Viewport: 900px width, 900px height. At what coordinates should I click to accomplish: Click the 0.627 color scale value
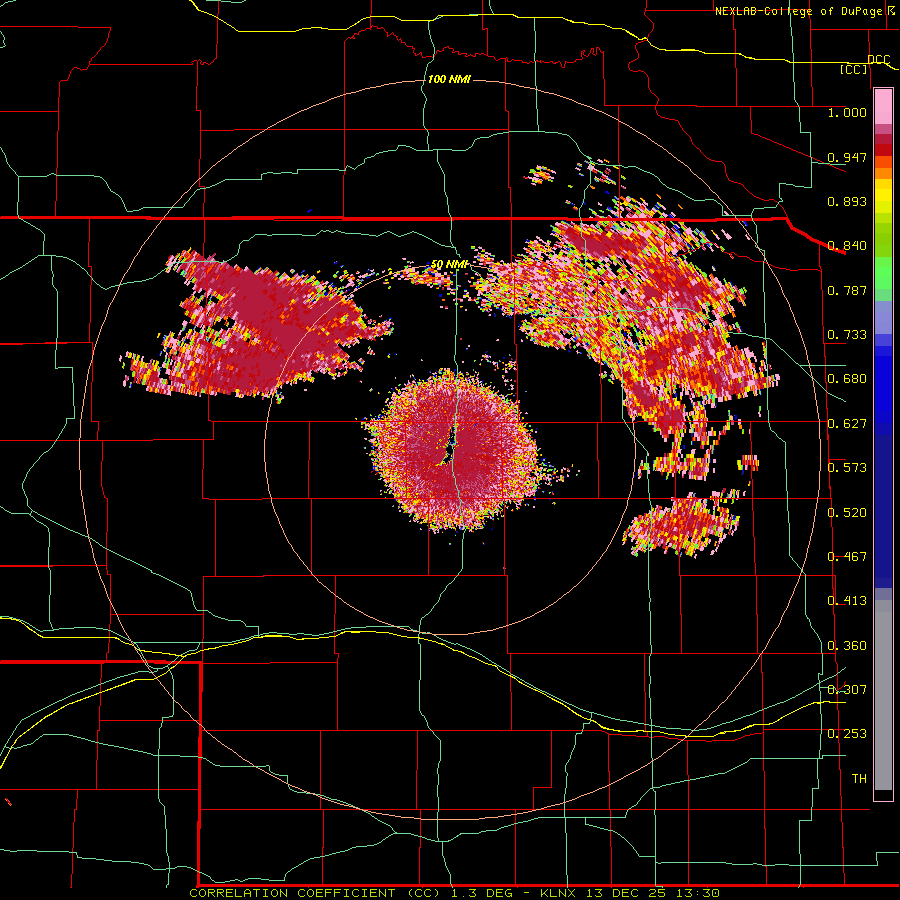[x=847, y=424]
